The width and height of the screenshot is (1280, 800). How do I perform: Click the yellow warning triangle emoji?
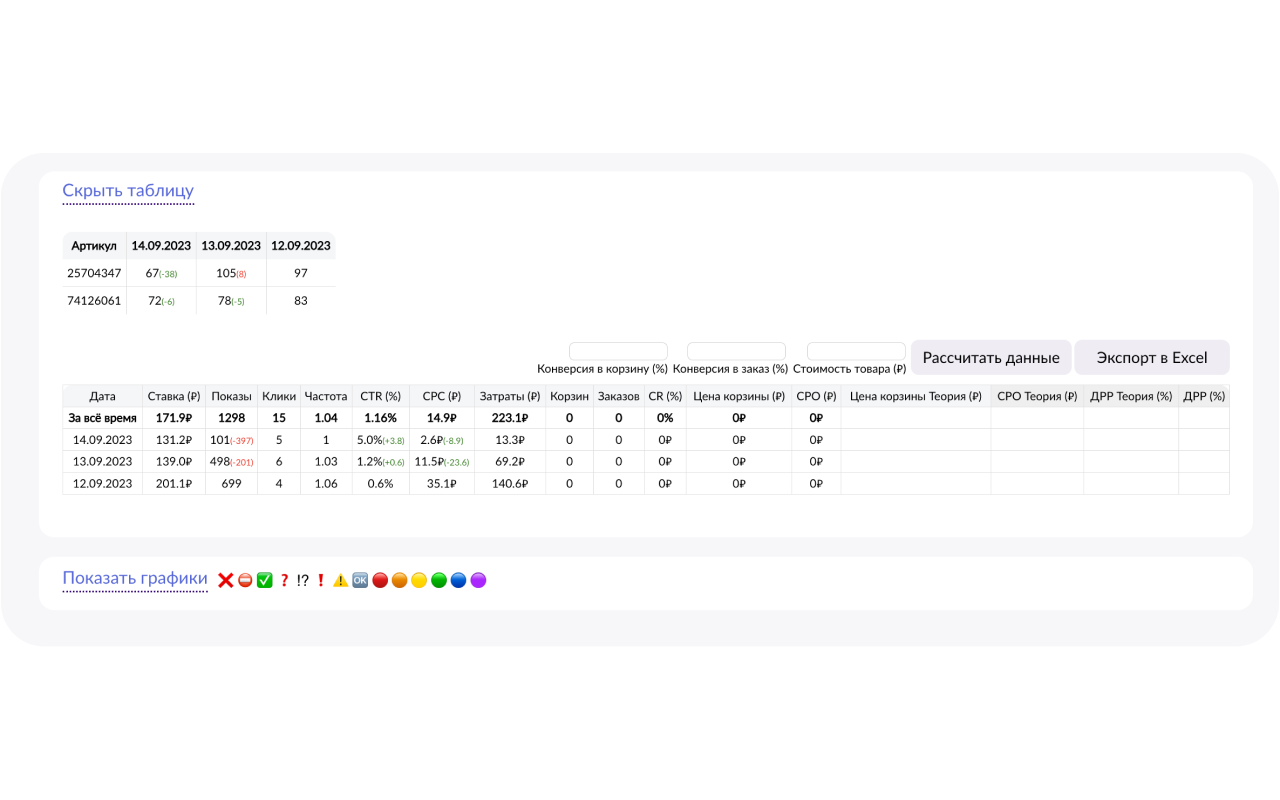(341, 580)
